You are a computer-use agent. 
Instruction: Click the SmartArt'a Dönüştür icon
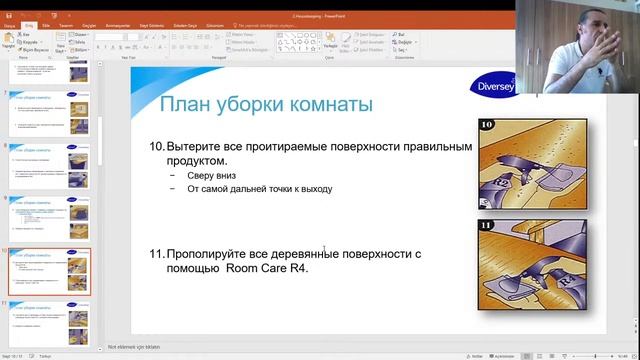pyautogui.click(x=229, y=50)
